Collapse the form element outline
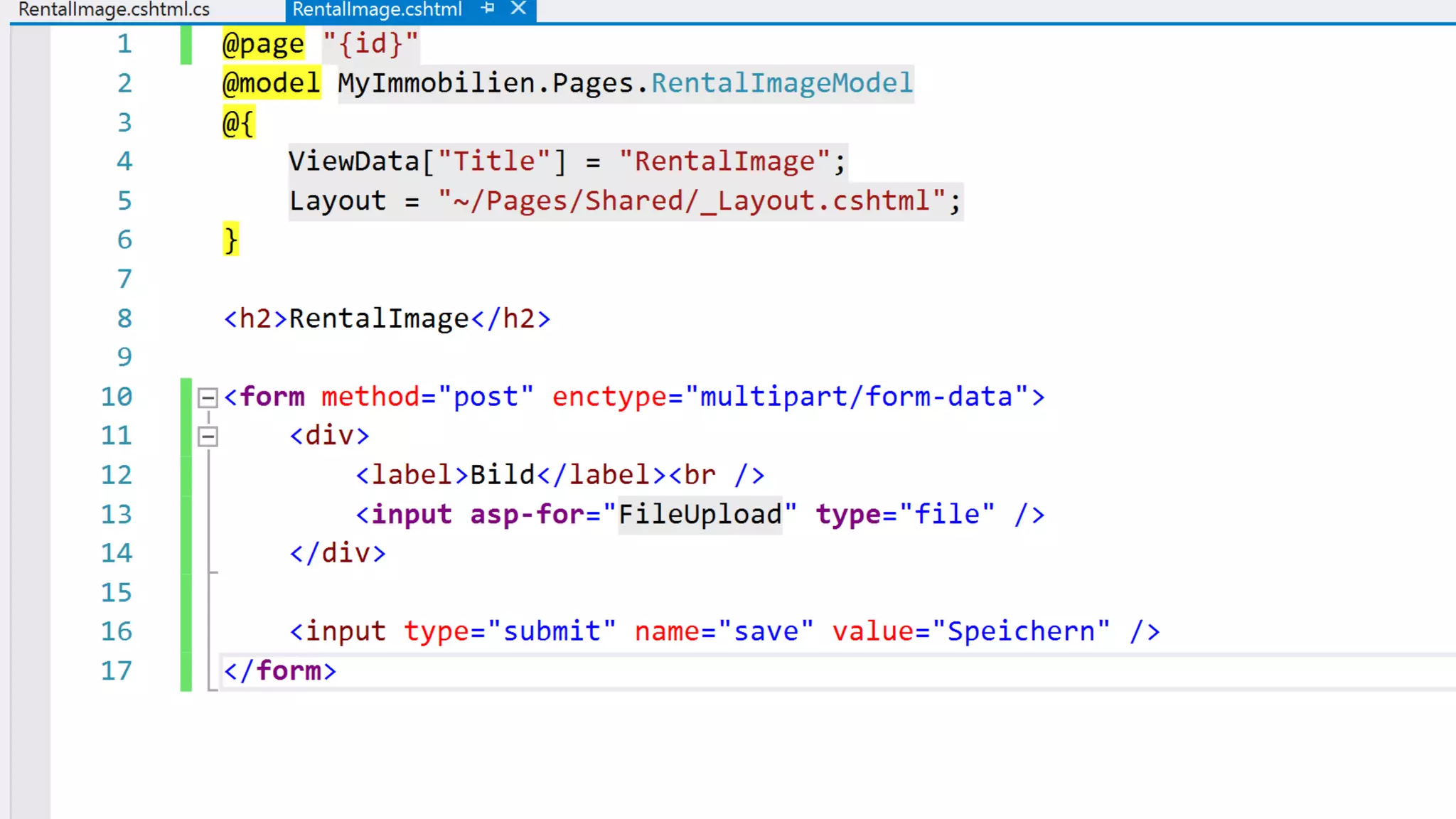1456x819 pixels. (208, 397)
